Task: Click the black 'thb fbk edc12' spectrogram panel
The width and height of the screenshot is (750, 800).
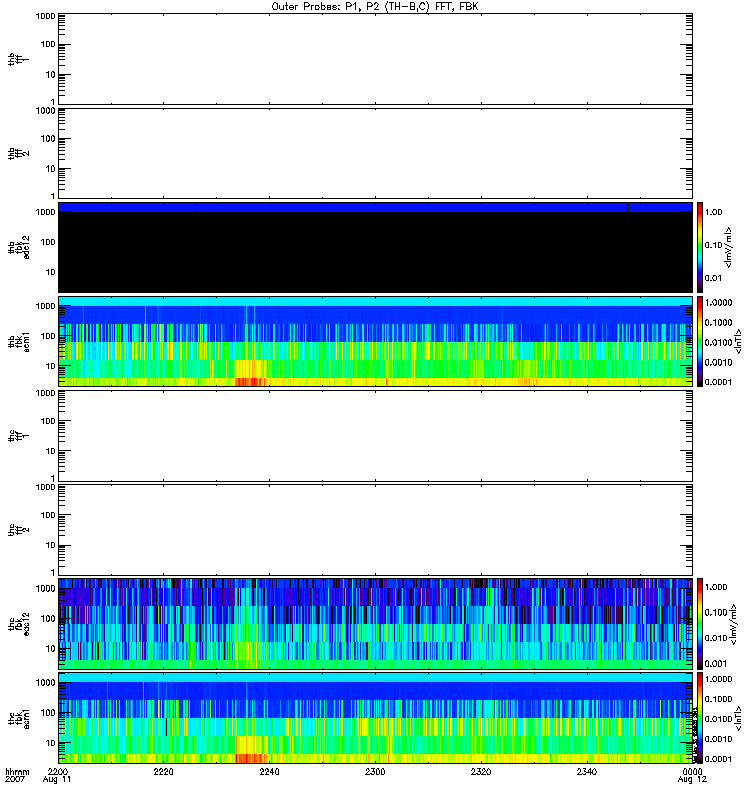Action: click(x=376, y=247)
